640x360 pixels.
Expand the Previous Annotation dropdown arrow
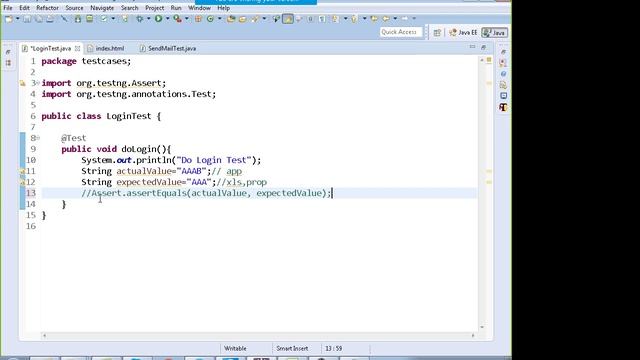(x=364, y=19)
